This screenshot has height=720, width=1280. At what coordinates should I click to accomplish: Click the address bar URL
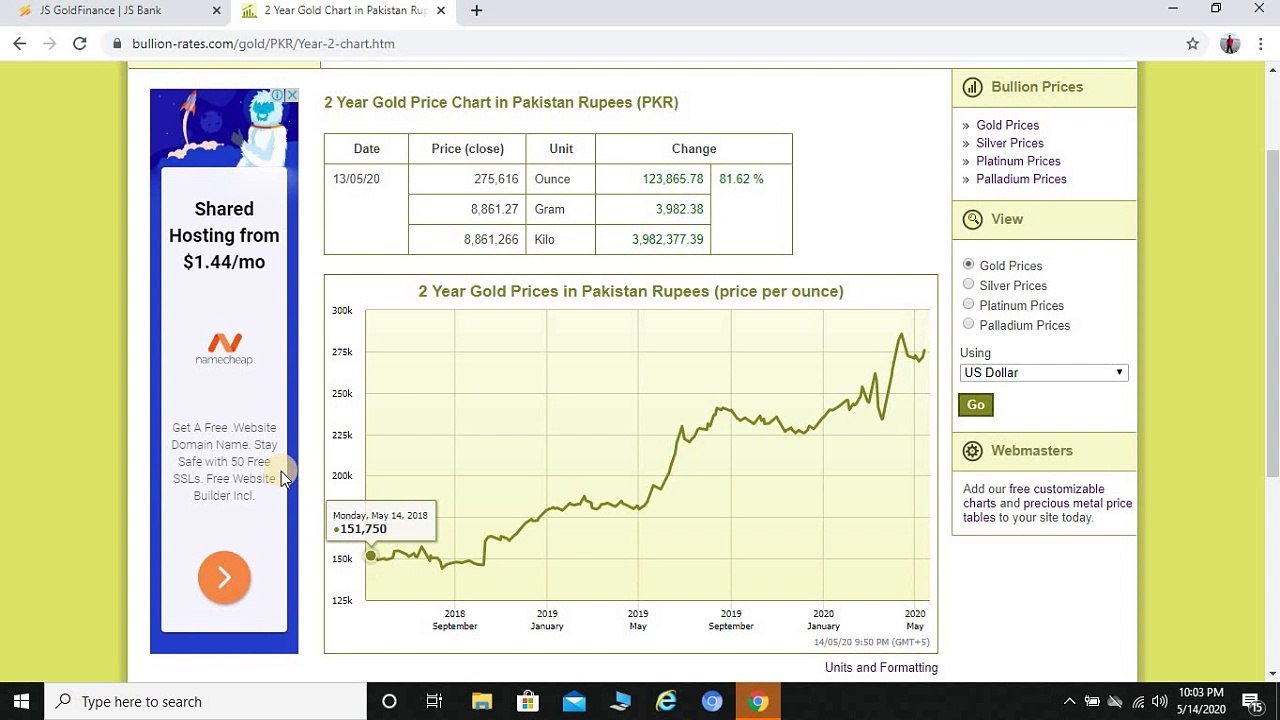tap(263, 44)
